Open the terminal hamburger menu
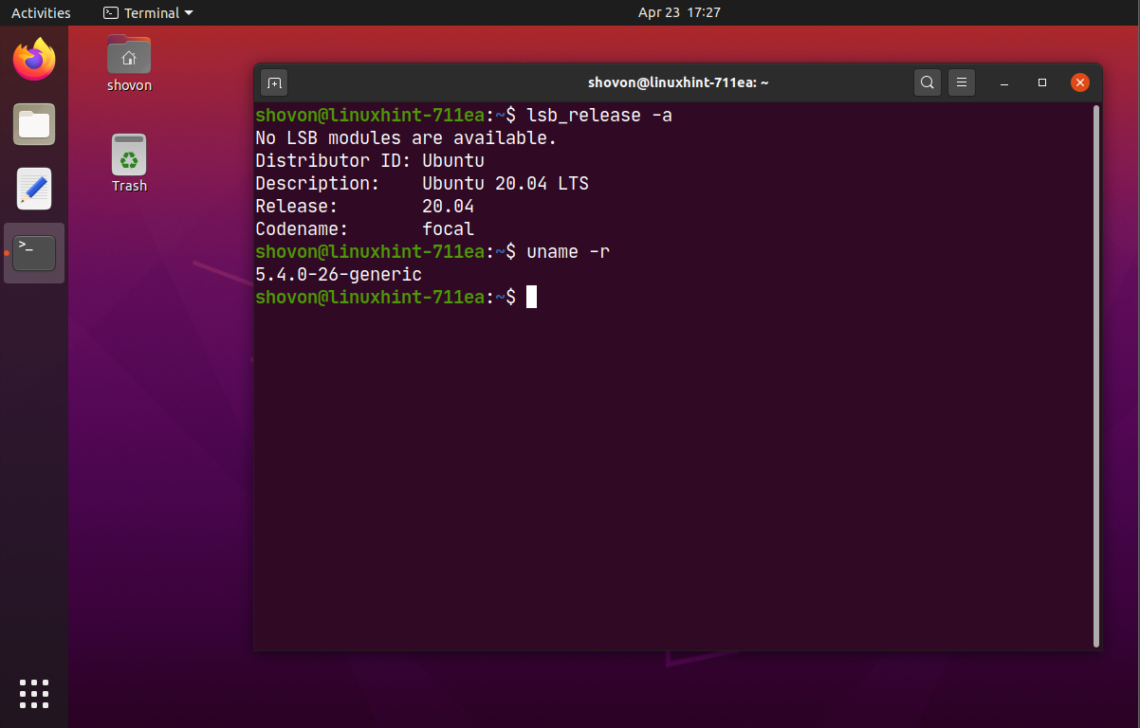The image size is (1140, 728). pos(961,82)
